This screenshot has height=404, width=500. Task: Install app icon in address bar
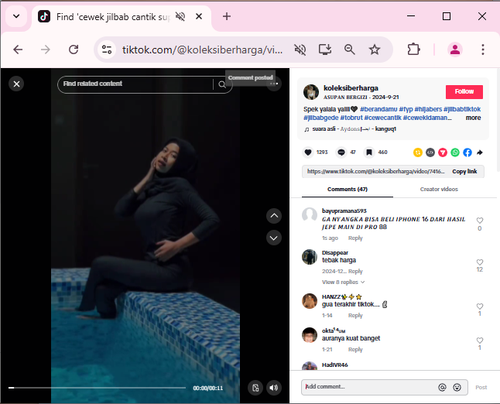pos(325,50)
